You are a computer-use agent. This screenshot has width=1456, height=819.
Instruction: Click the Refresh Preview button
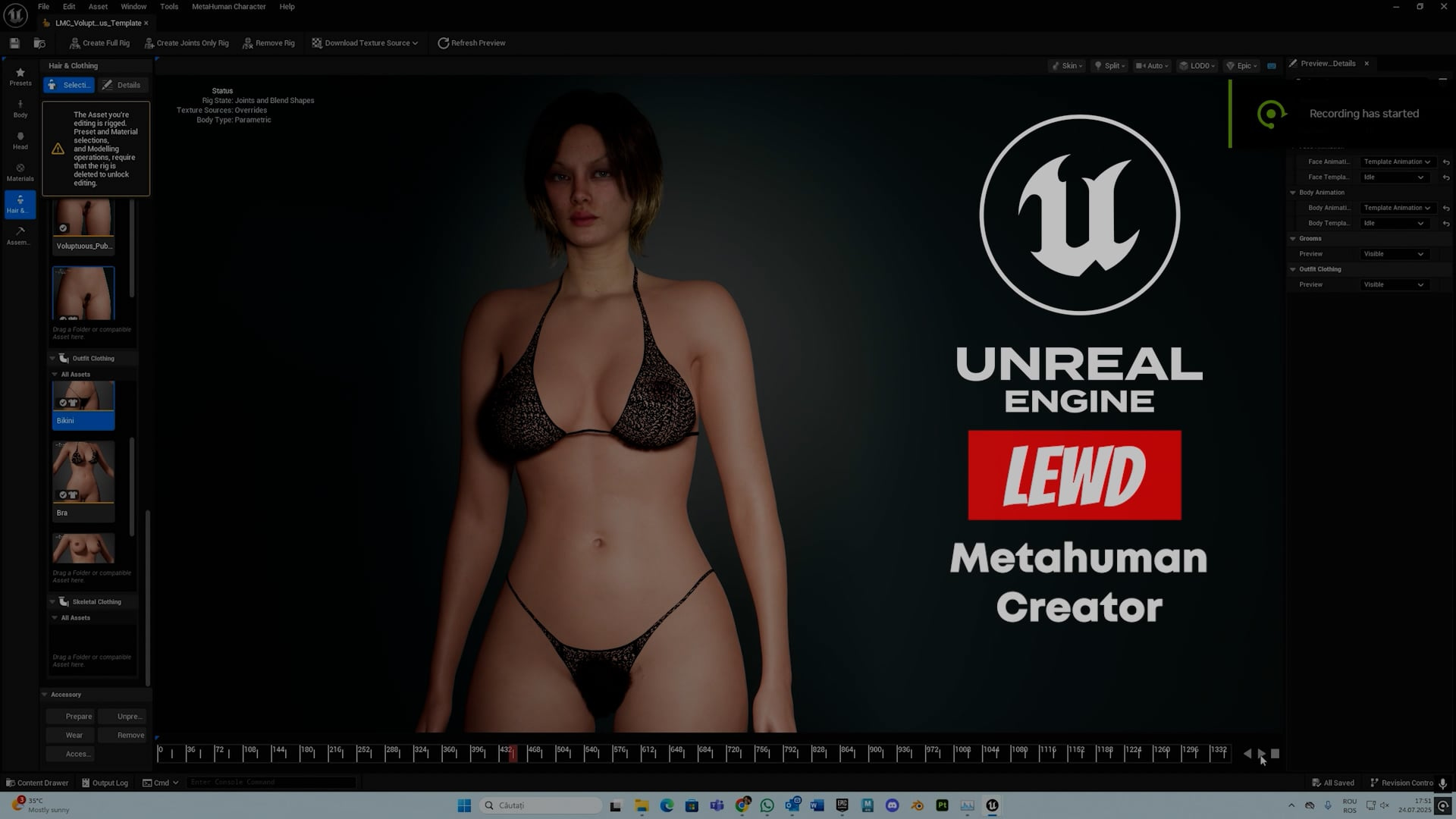click(472, 43)
